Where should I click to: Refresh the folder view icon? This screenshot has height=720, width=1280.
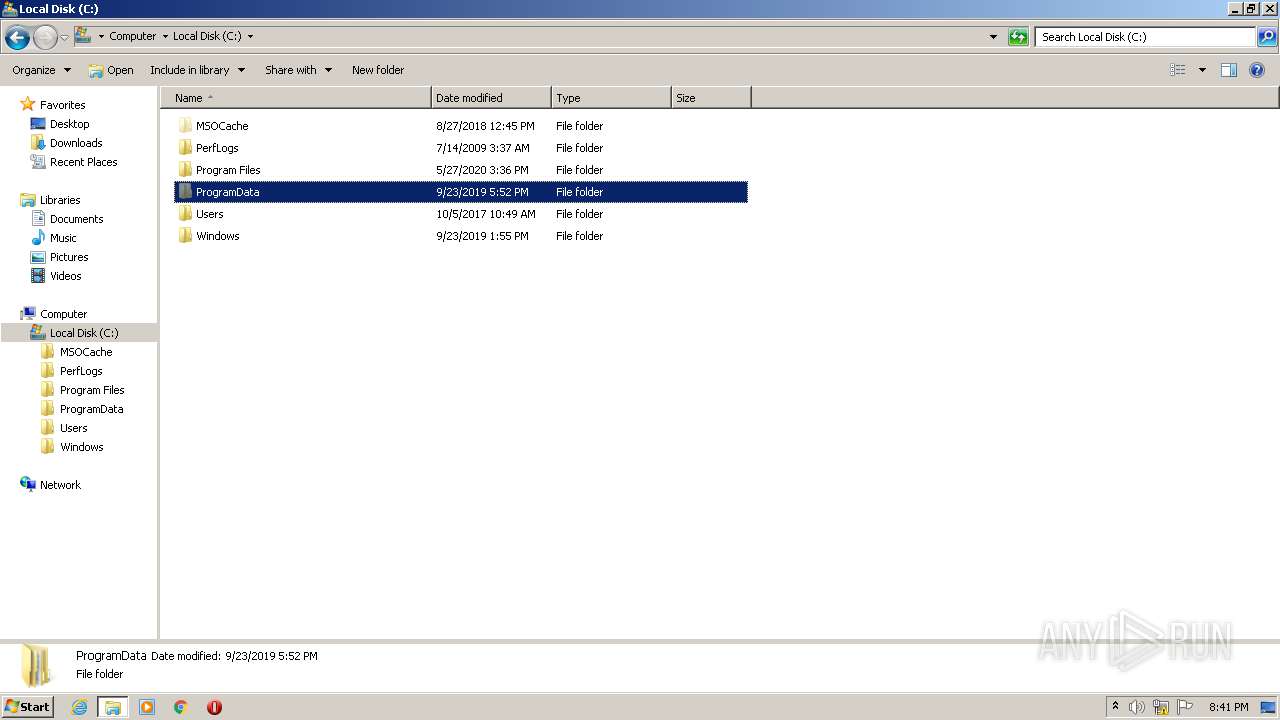click(x=1018, y=37)
